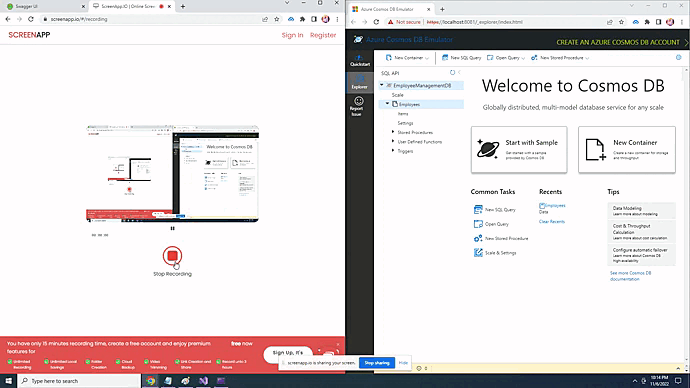
Task: Open the Quickstart sidebar panel
Action: [360, 61]
